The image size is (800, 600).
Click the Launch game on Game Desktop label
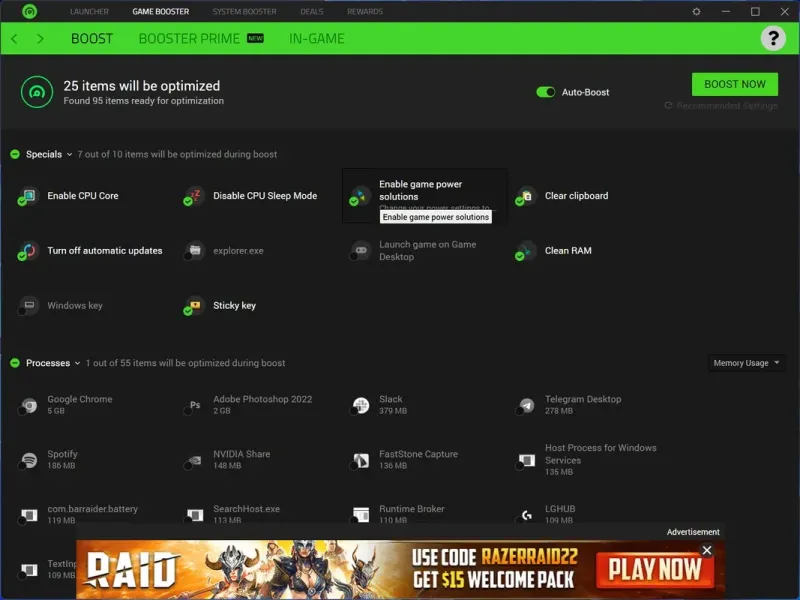(x=428, y=251)
